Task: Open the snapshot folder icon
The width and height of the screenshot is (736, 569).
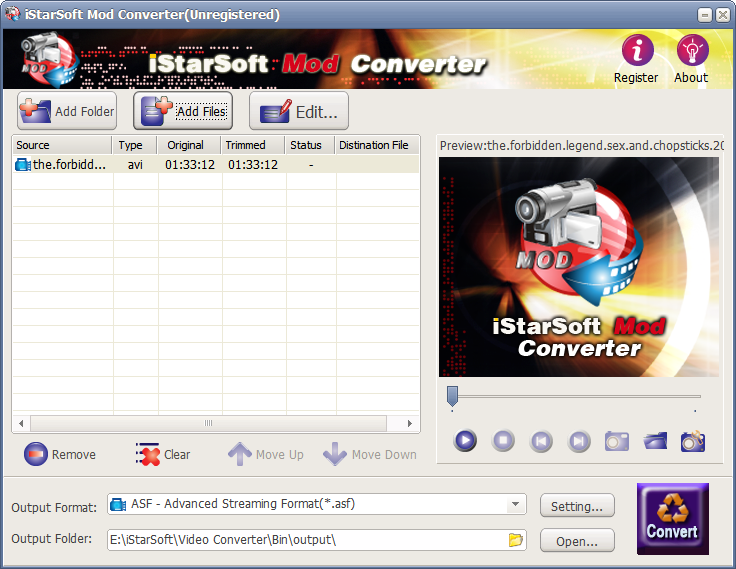Action: [x=655, y=441]
